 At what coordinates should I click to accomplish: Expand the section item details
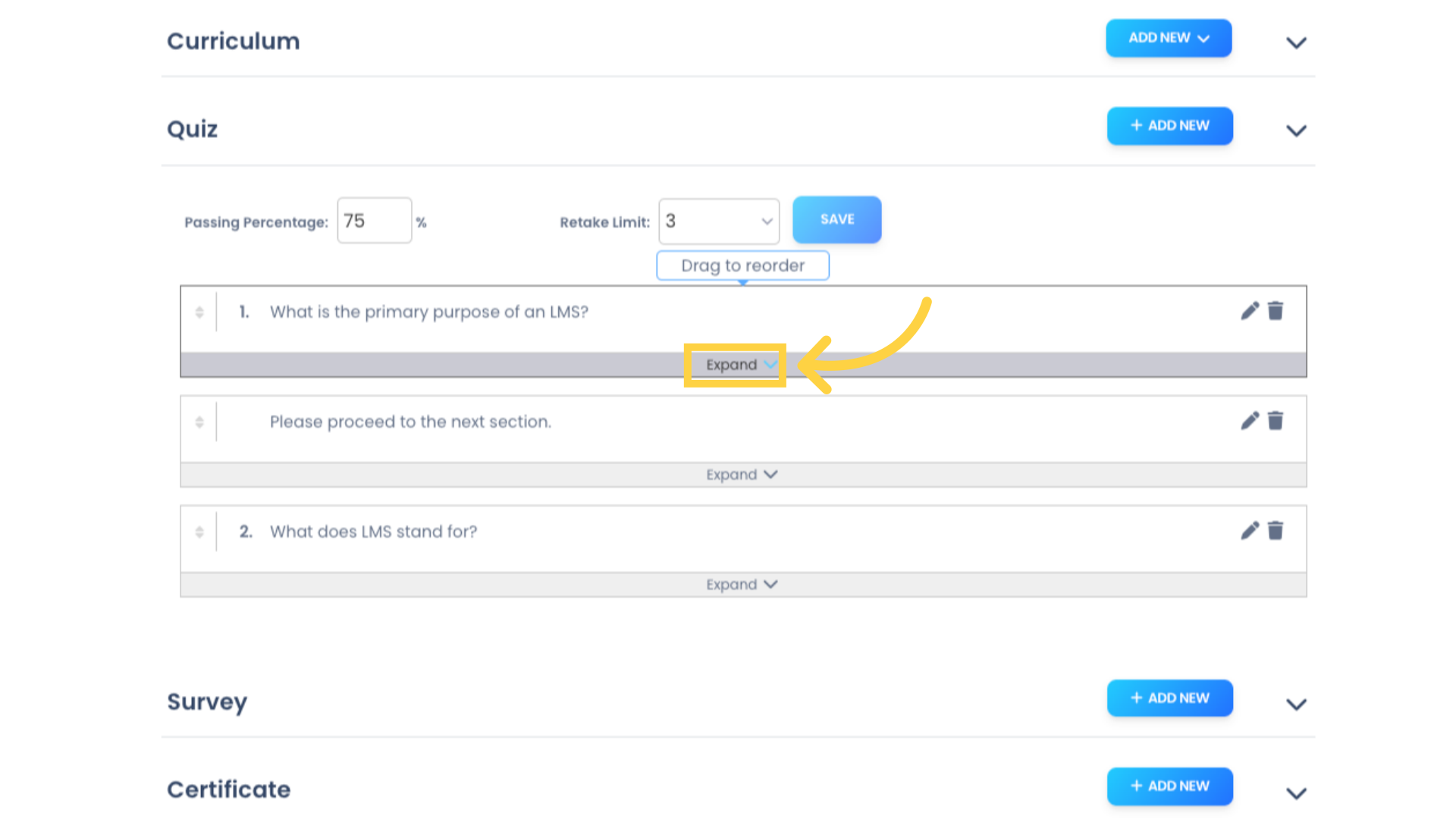click(738, 363)
